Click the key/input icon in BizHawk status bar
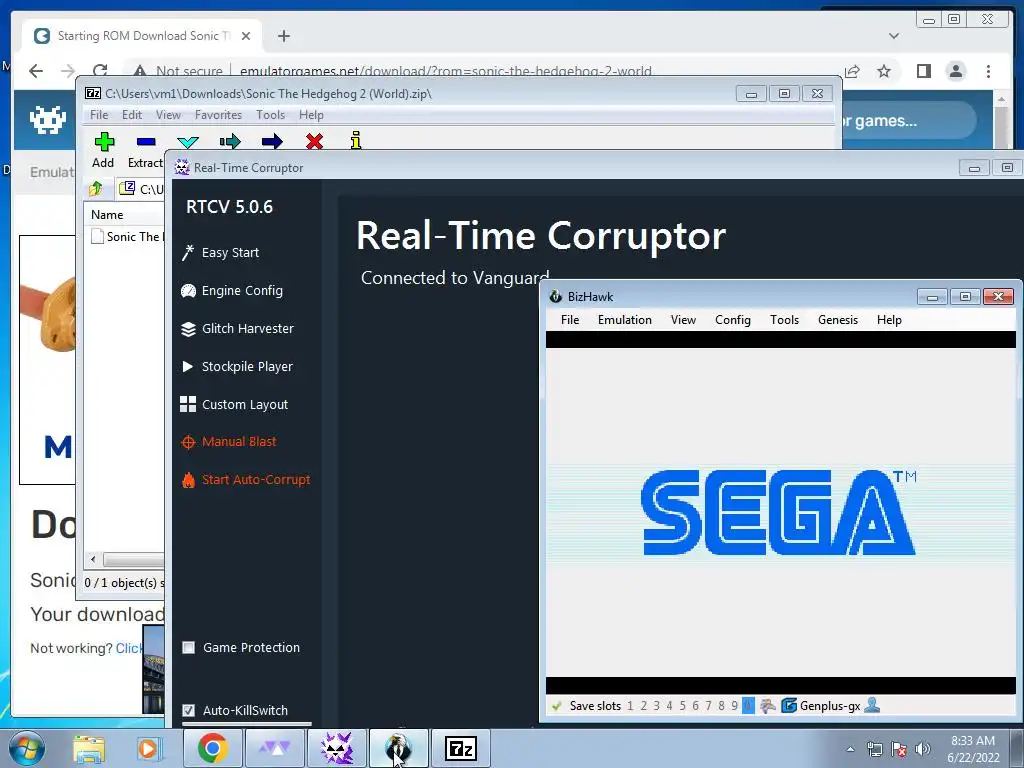This screenshot has width=1024, height=768. 767,706
